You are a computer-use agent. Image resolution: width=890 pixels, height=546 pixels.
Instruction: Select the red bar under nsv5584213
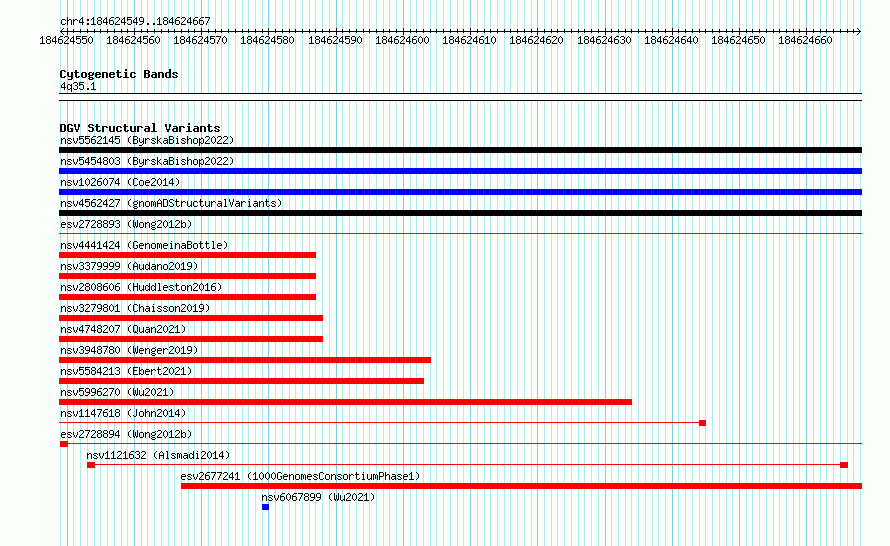coord(241,381)
